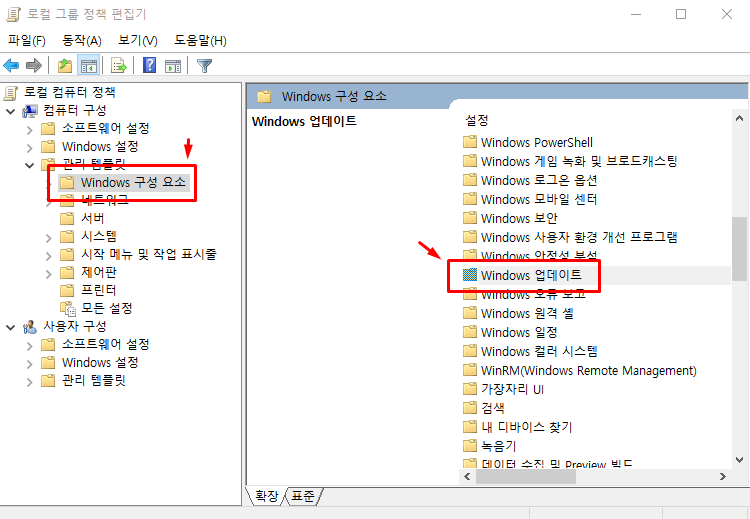Image resolution: width=750 pixels, height=519 pixels.
Task: Minimize the 로컬 그룹 정책 편집기 window
Action: pyautogui.click(x=636, y=14)
